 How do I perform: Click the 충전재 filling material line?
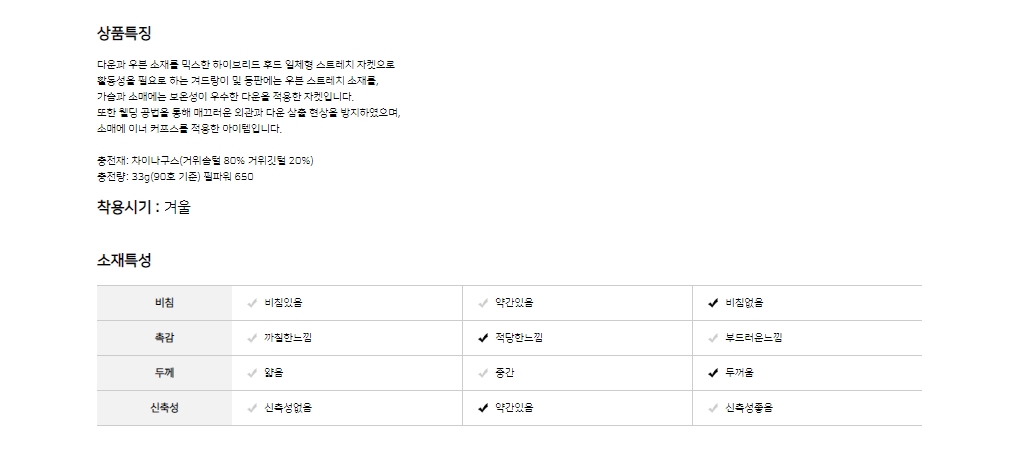206,161
